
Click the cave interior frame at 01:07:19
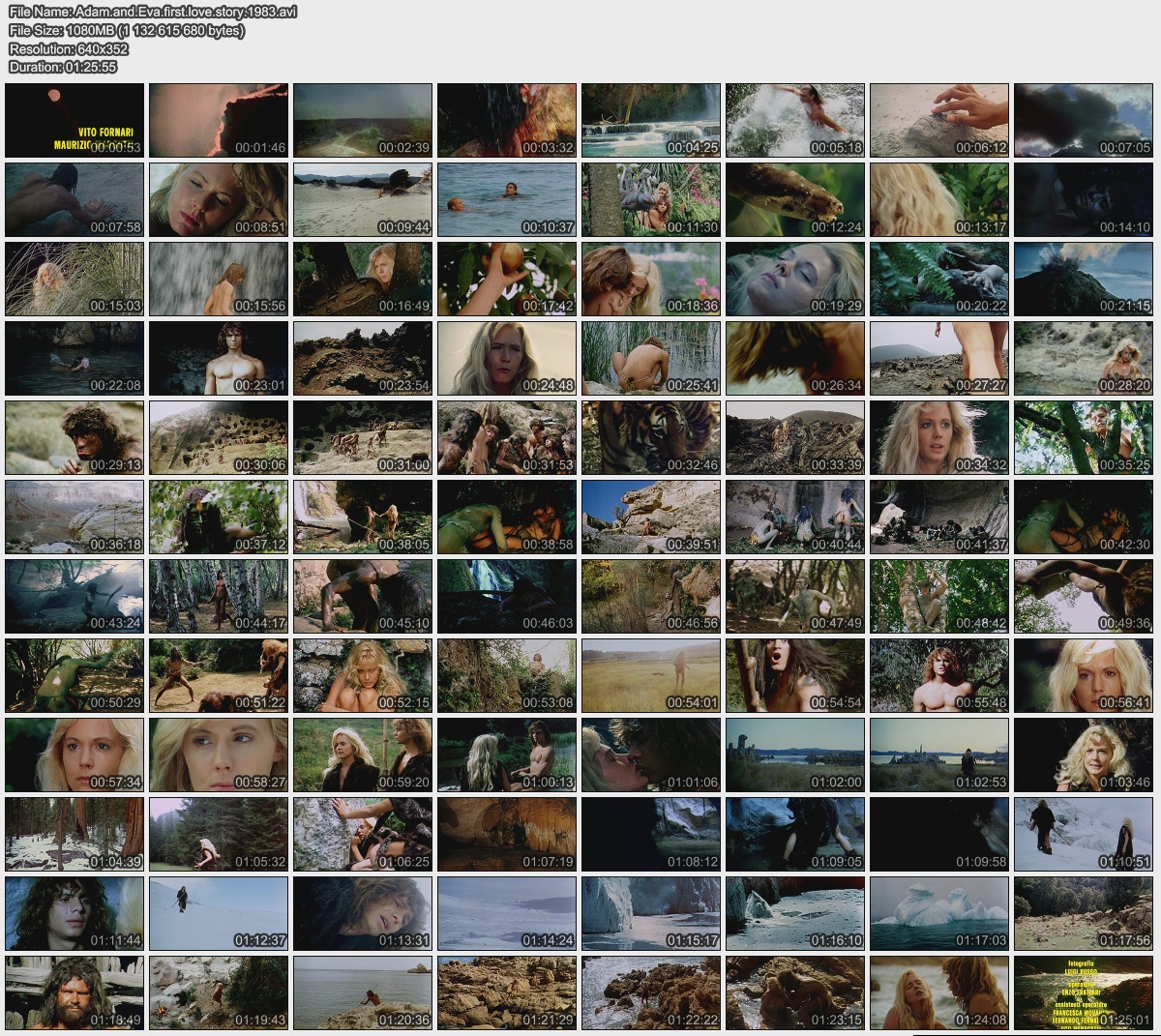click(x=507, y=834)
